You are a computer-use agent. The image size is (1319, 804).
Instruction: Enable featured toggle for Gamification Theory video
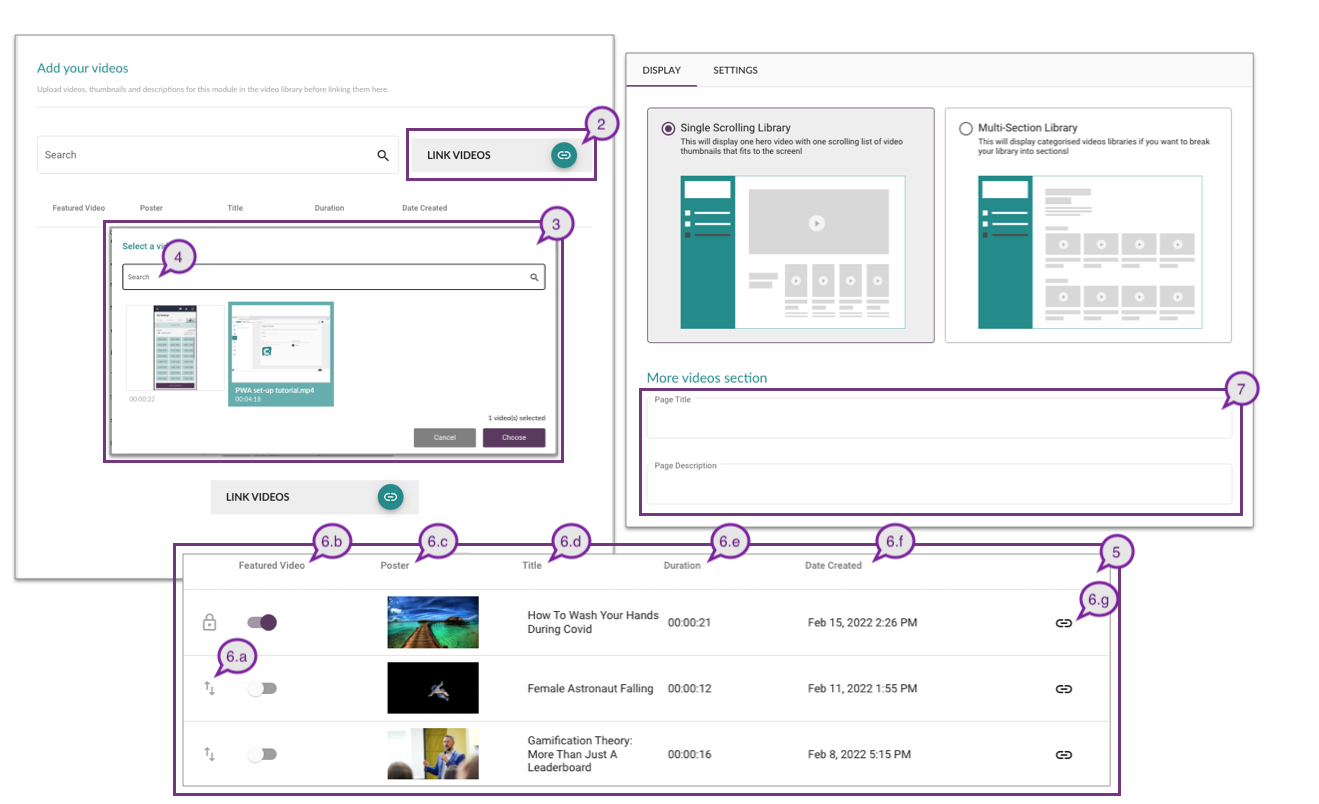[x=262, y=755]
